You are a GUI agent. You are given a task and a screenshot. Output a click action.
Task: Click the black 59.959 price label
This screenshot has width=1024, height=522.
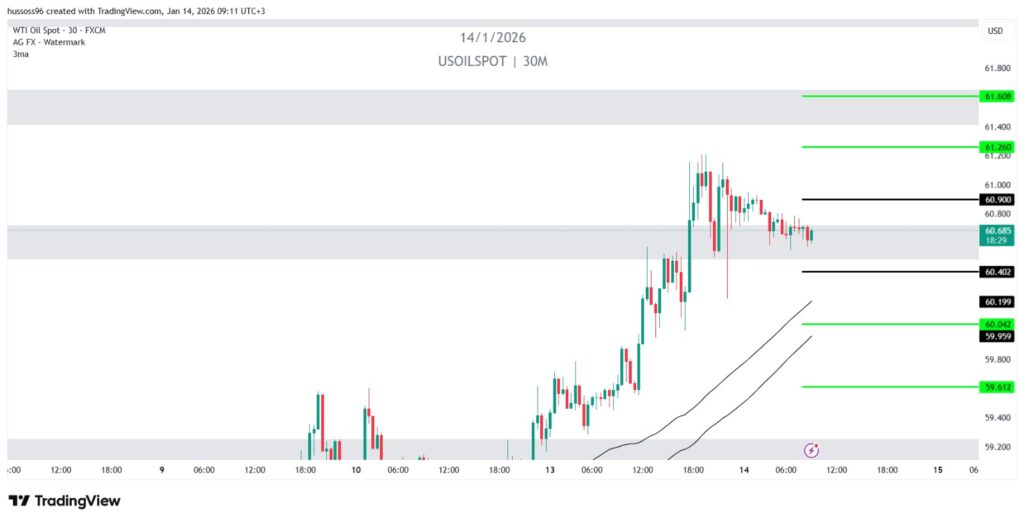click(997, 336)
